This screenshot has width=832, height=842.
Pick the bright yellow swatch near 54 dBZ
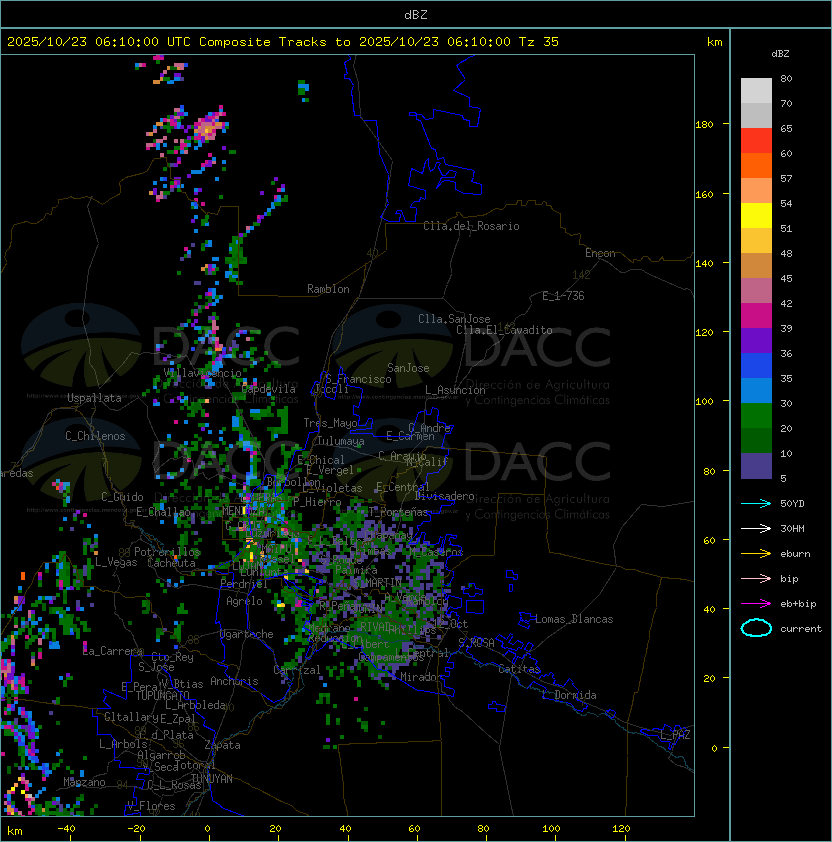[x=756, y=216]
